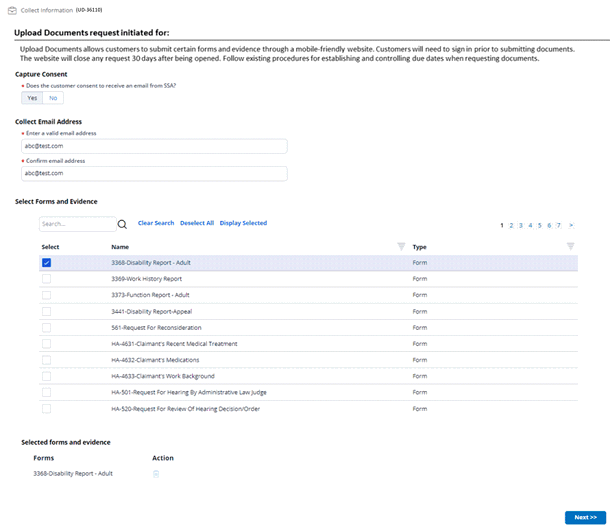This screenshot has height=528, width=611.
Task: Select the 561-Request For Reconsideration checkbox
Action: tap(46, 327)
